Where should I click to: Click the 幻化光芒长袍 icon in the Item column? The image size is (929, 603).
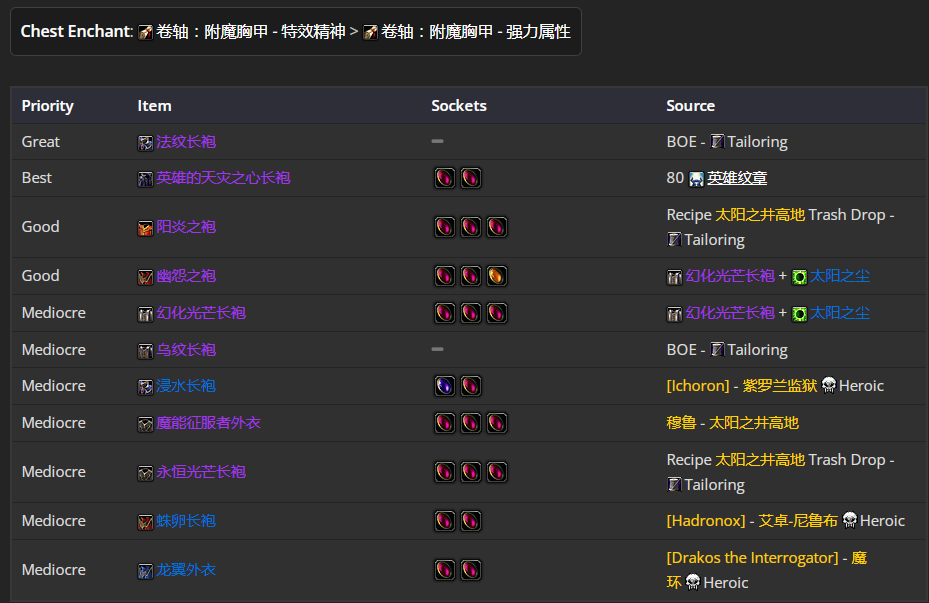click(x=145, y=314)
